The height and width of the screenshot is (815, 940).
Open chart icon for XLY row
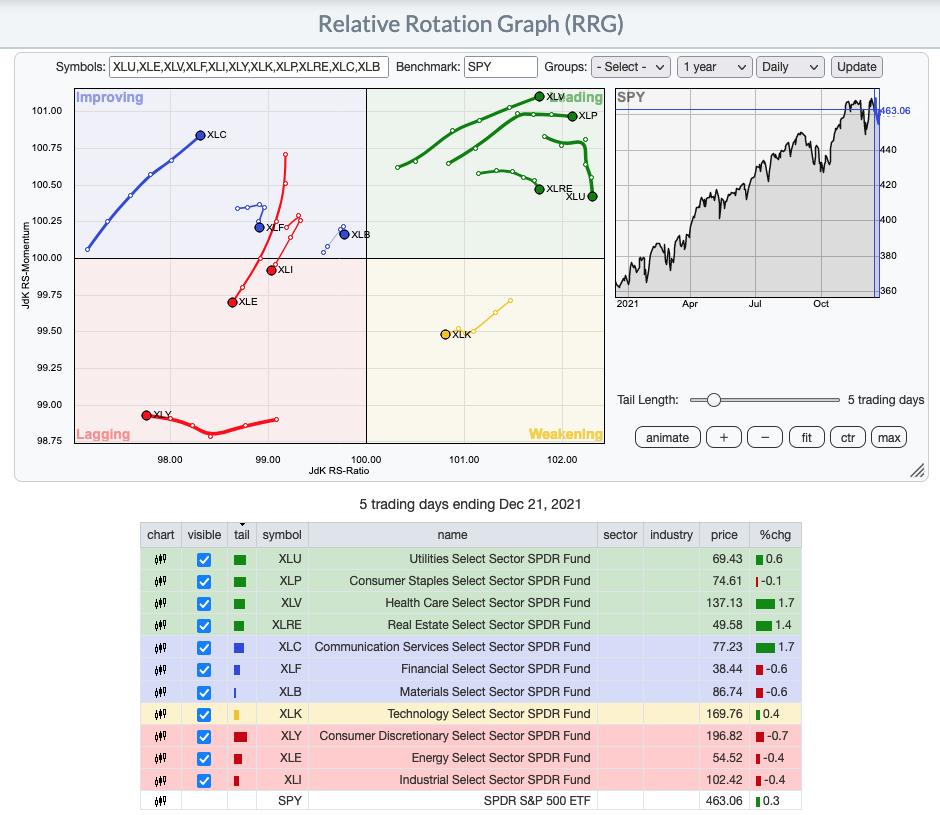coord(160,736)
